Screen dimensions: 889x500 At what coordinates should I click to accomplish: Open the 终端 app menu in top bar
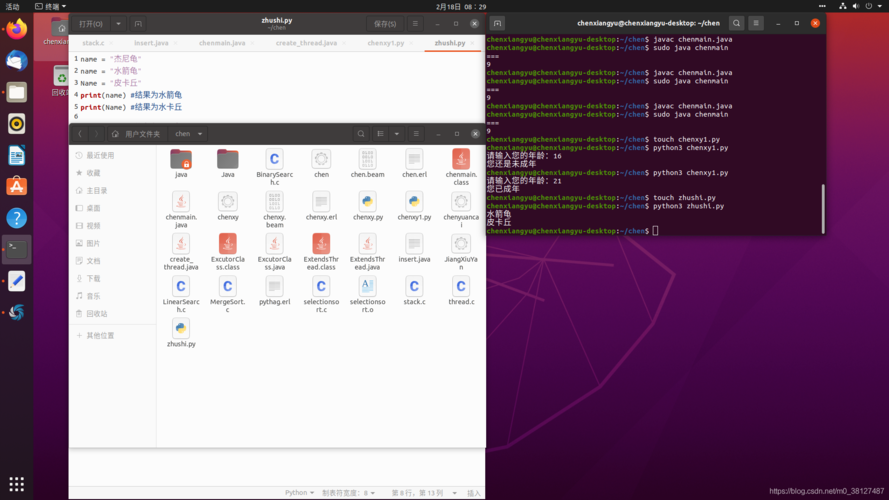click(50, 6)
